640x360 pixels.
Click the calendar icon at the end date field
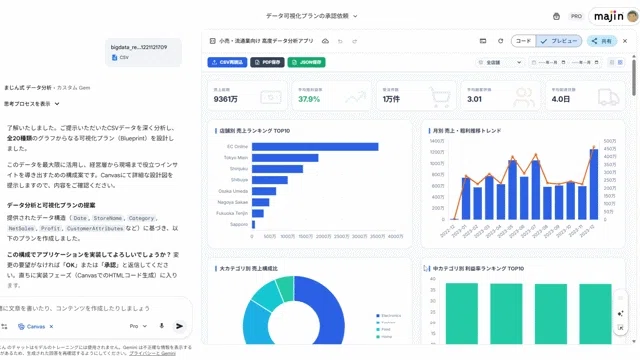tap(596, 62)
